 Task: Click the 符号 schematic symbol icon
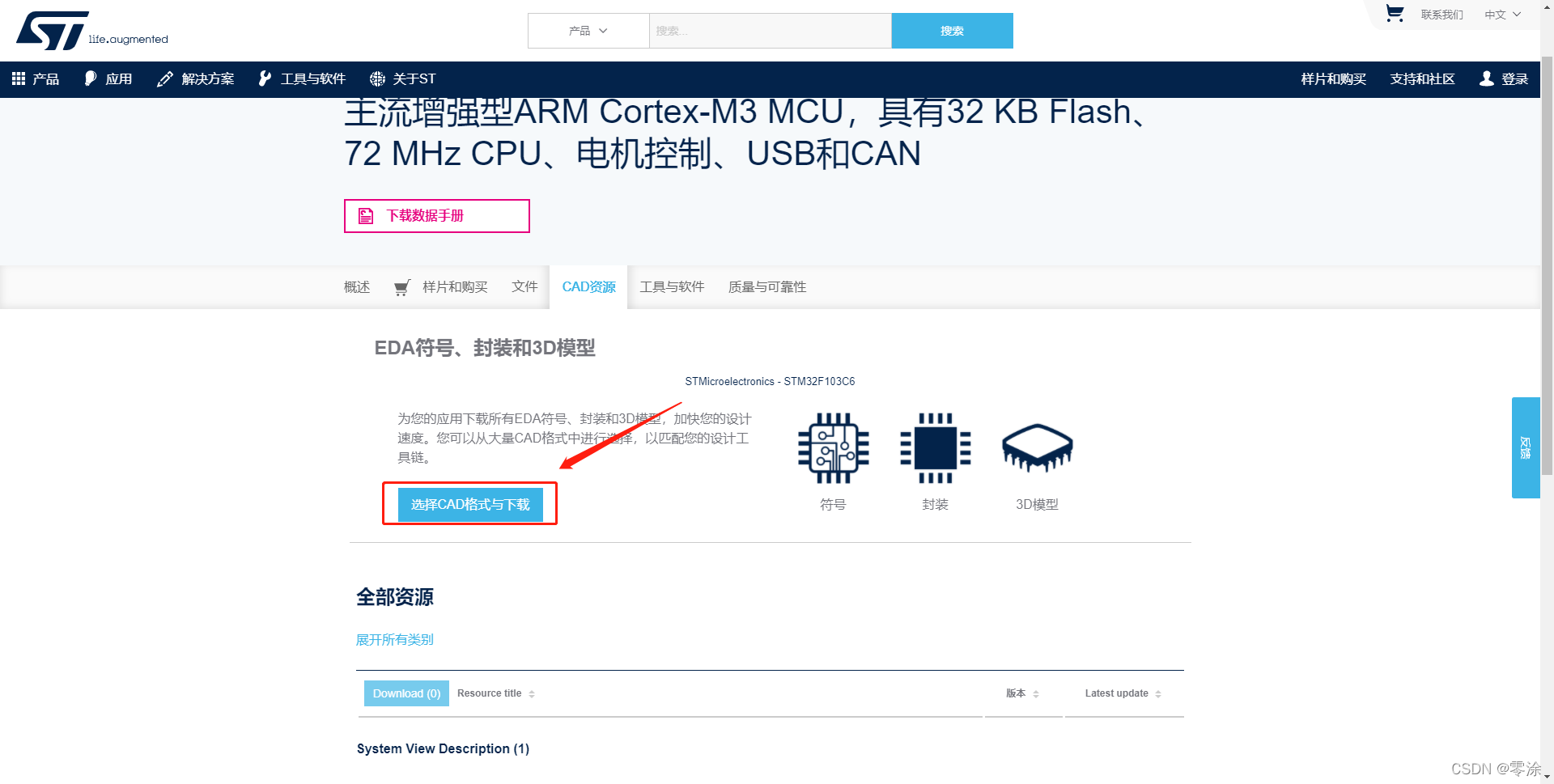point(833,448)
